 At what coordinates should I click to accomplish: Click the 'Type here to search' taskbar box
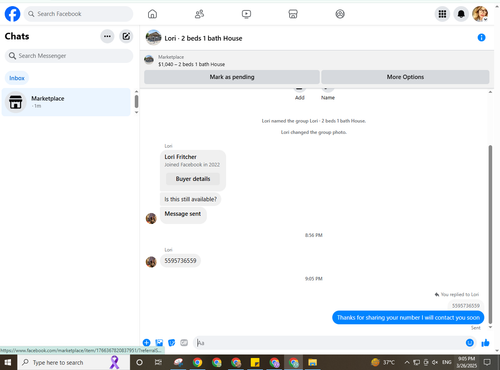pyautogui.click(x=73, y=362)
